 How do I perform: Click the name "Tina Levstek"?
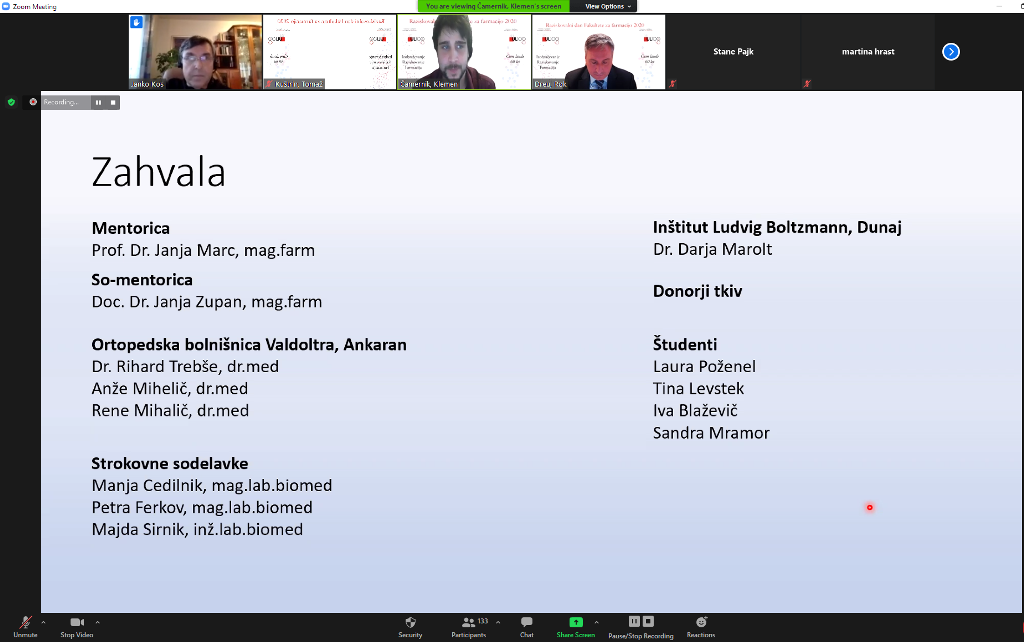coord(699,389)
